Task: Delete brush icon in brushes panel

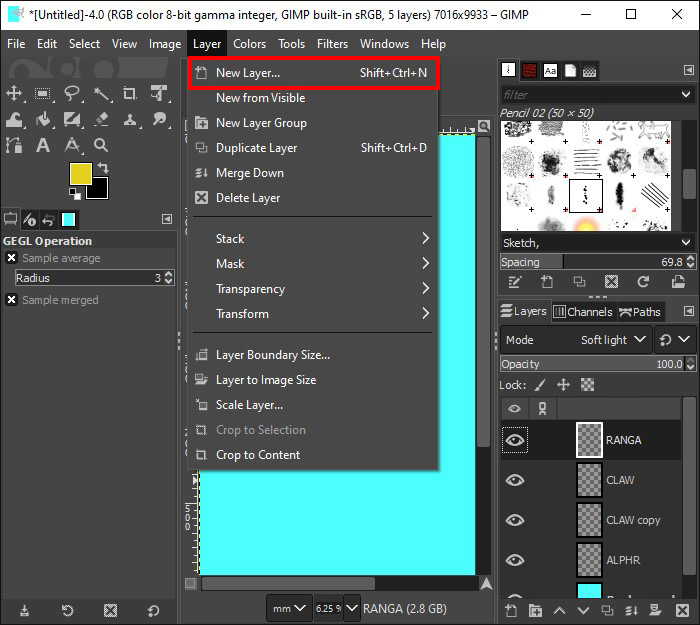Action: [611, 282]
